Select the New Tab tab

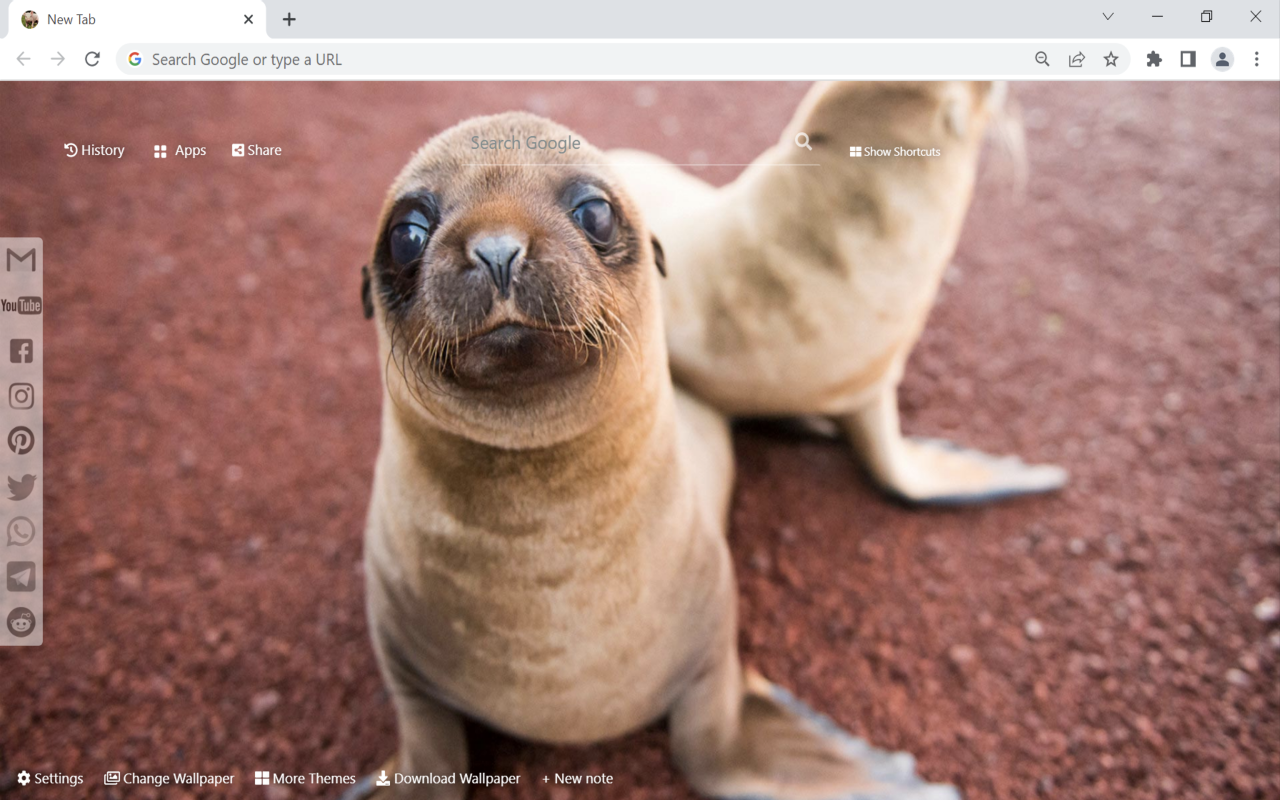point(137,19)
